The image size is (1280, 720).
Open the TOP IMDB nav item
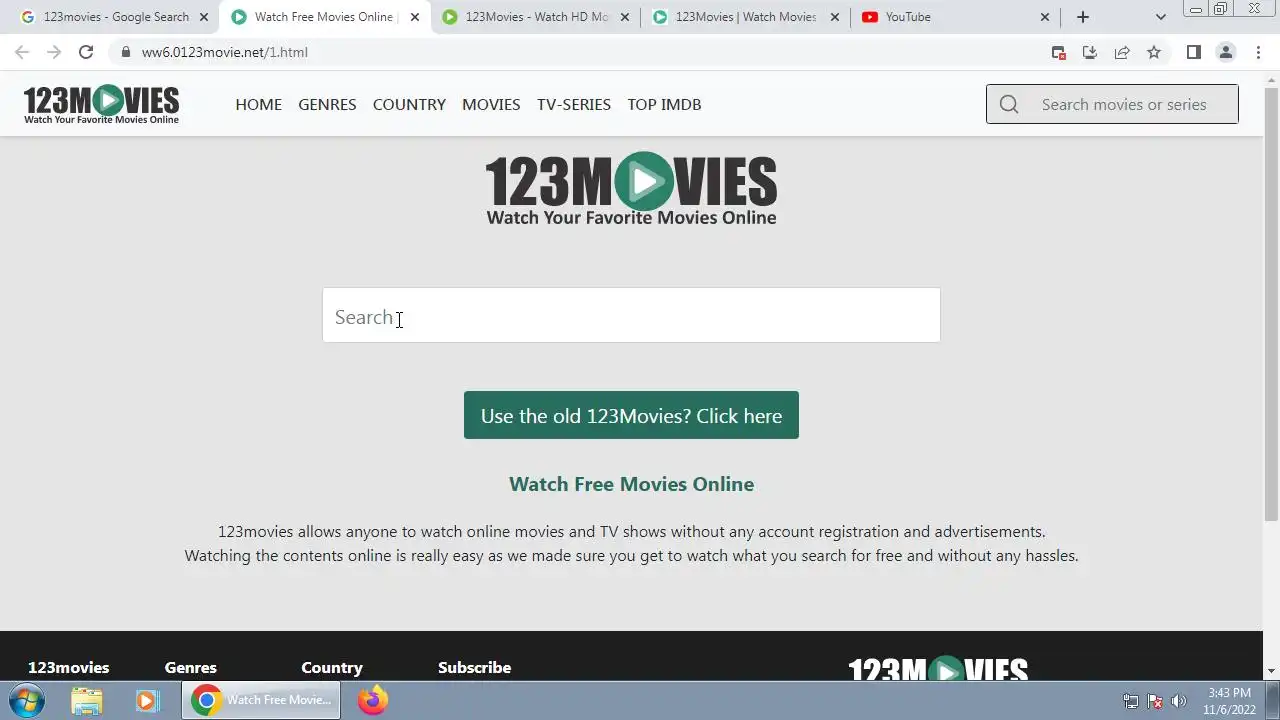(x=664, y=104)
